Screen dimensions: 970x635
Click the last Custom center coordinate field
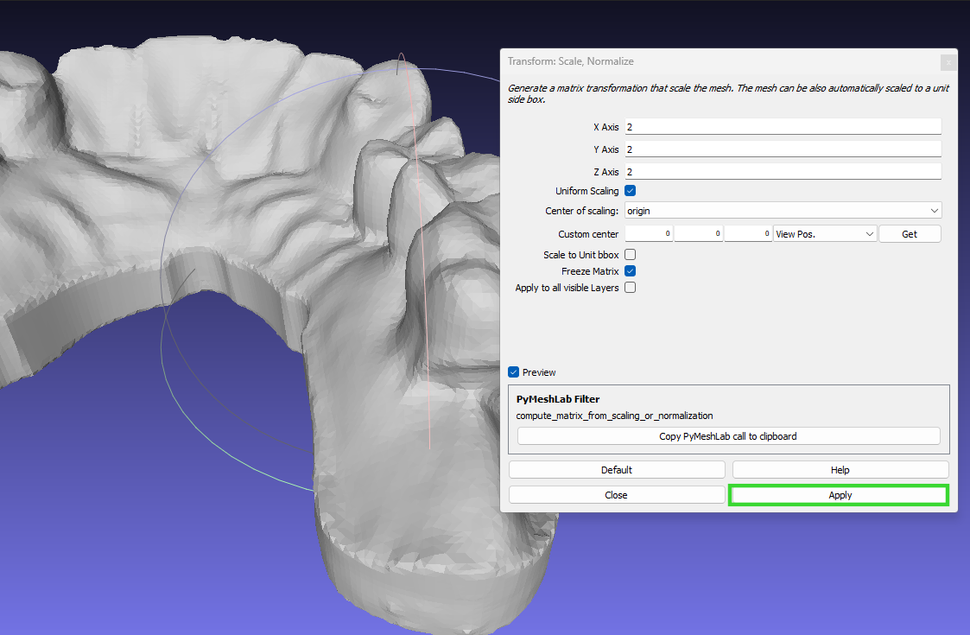[748, 232]
